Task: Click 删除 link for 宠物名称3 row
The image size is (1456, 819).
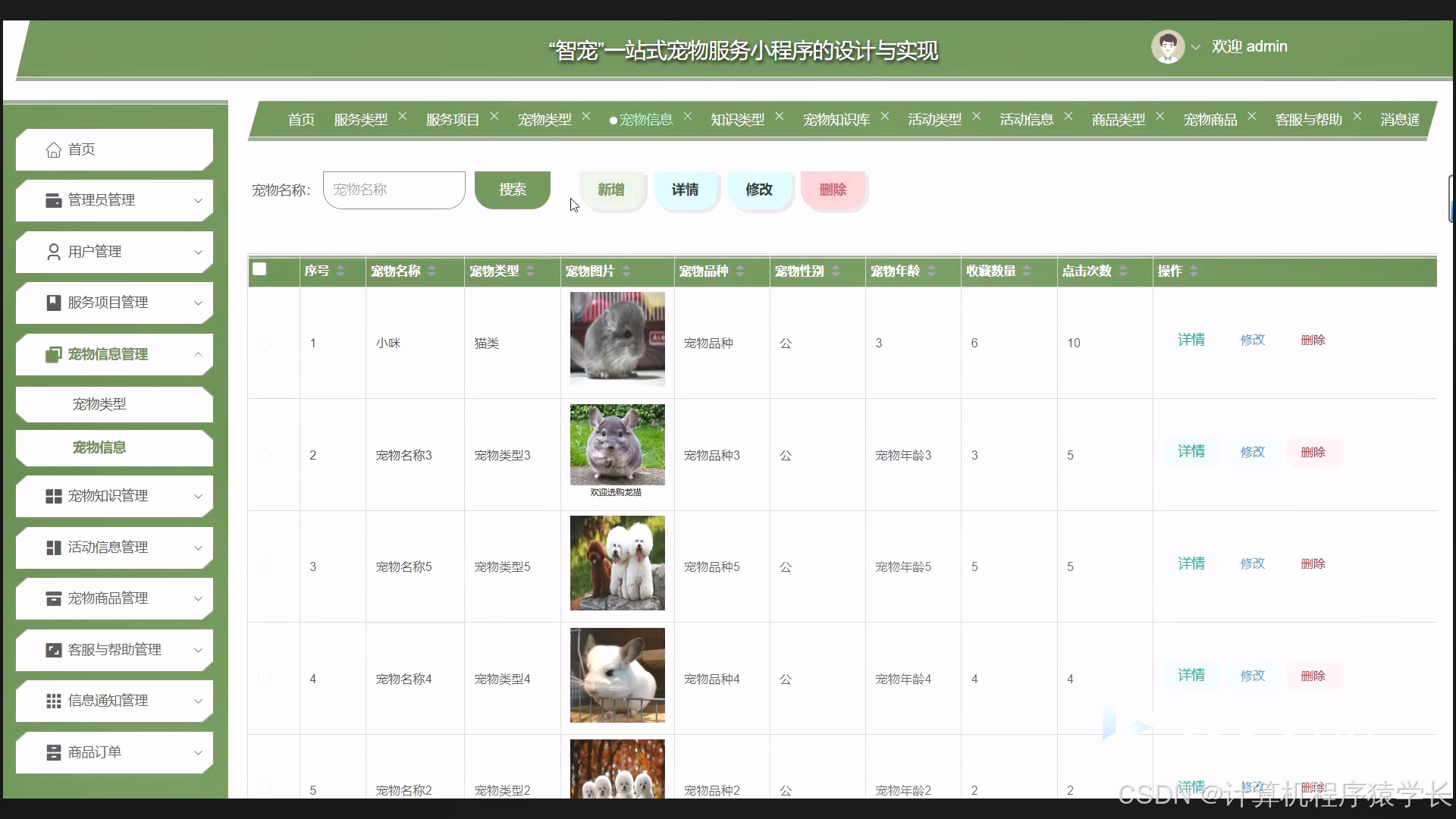Action: 1313,452
